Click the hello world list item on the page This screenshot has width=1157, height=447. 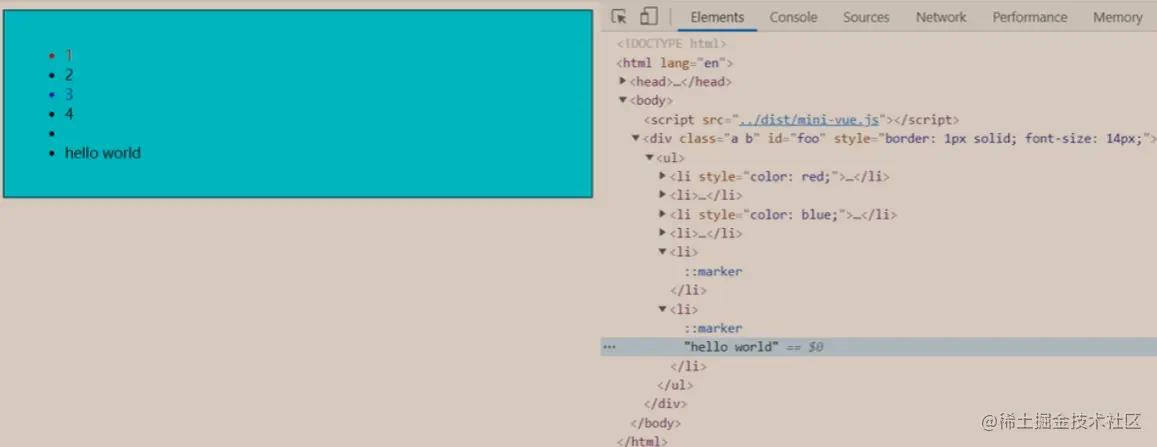tap(103, 153)
